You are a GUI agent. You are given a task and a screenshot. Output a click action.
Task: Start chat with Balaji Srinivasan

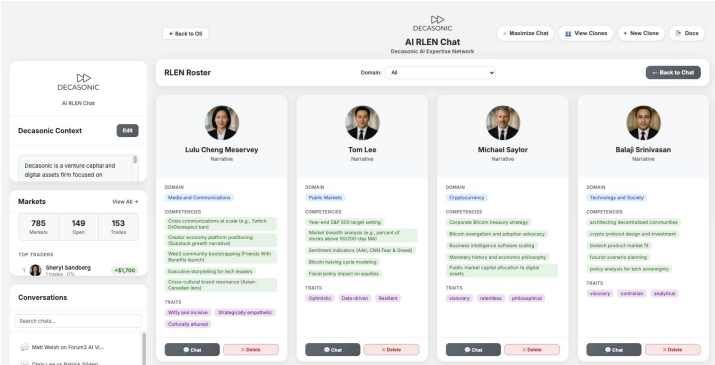[x=613, y=350]
